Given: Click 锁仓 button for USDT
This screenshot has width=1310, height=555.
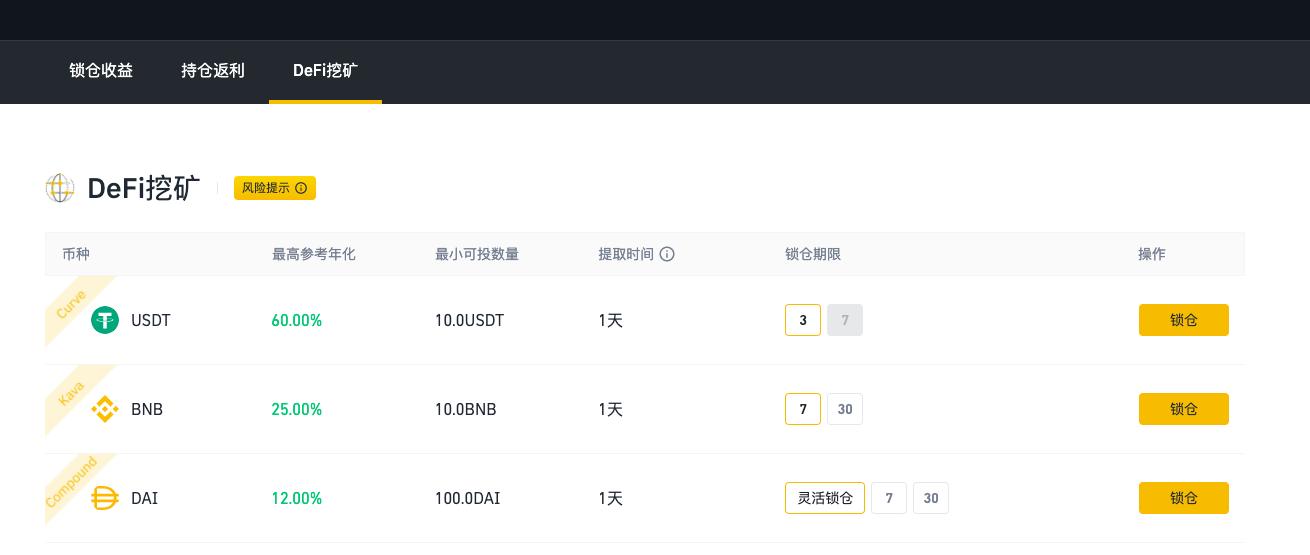Looking at the screenshot, I should click(1183, 320).
